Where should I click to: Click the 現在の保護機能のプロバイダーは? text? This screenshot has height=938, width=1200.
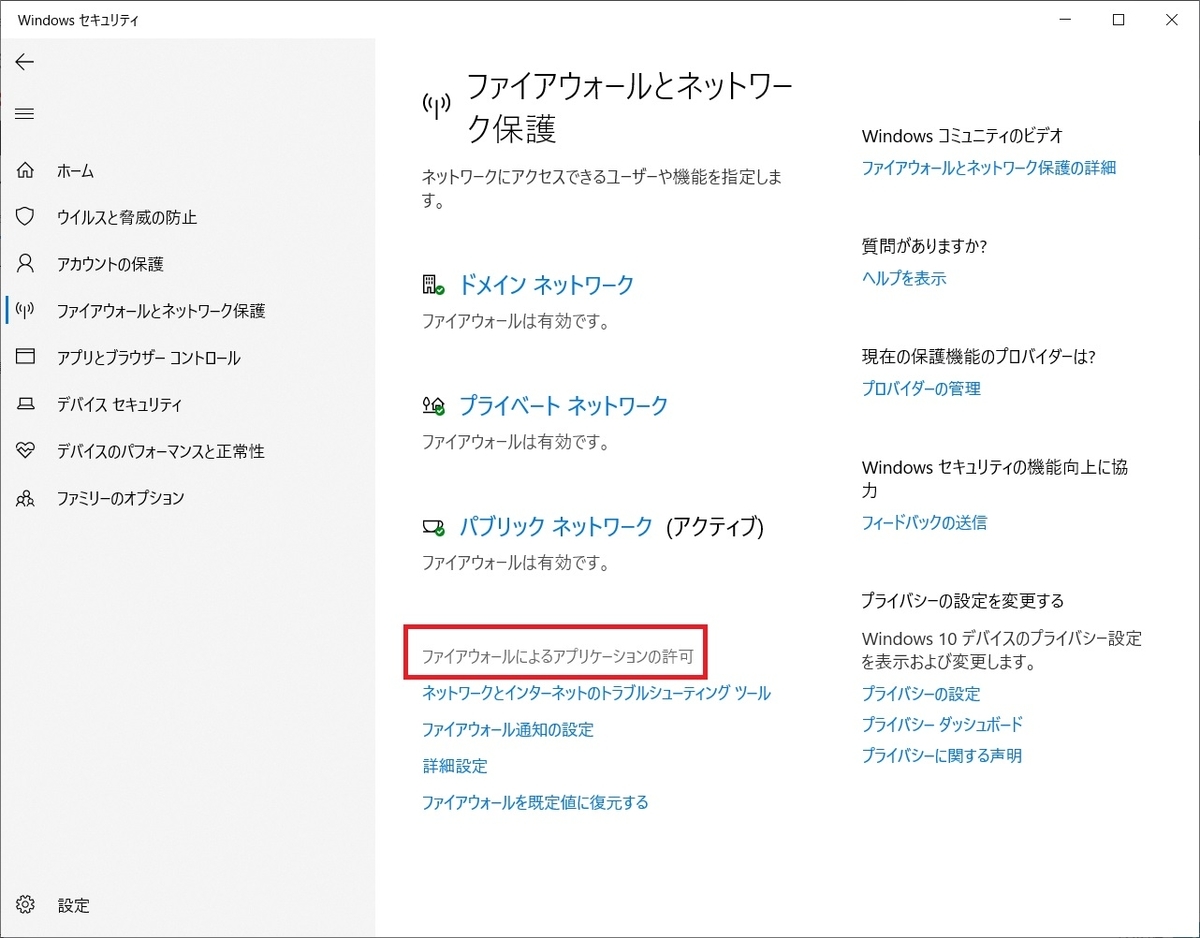(979, 357)
